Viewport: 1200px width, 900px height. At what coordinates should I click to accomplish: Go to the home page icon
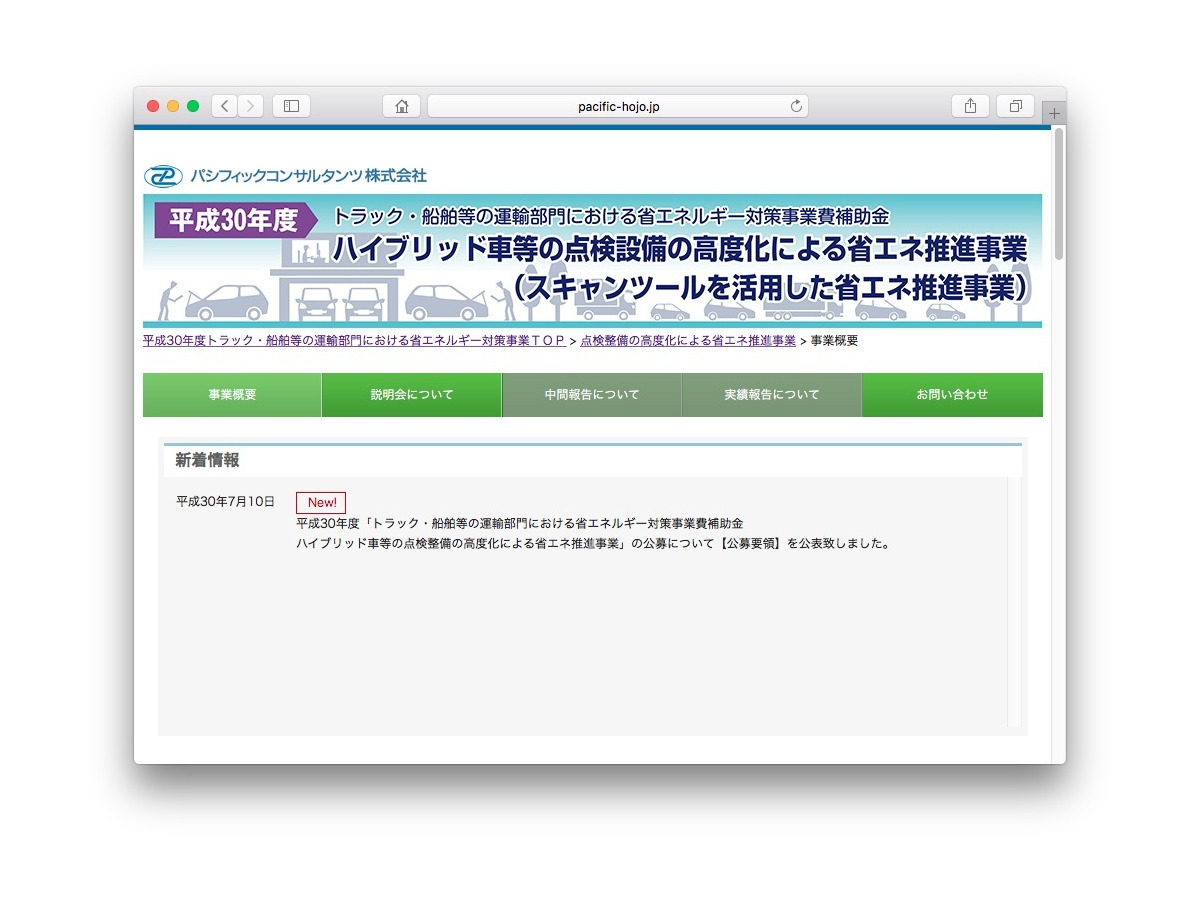tap(401, 106)
